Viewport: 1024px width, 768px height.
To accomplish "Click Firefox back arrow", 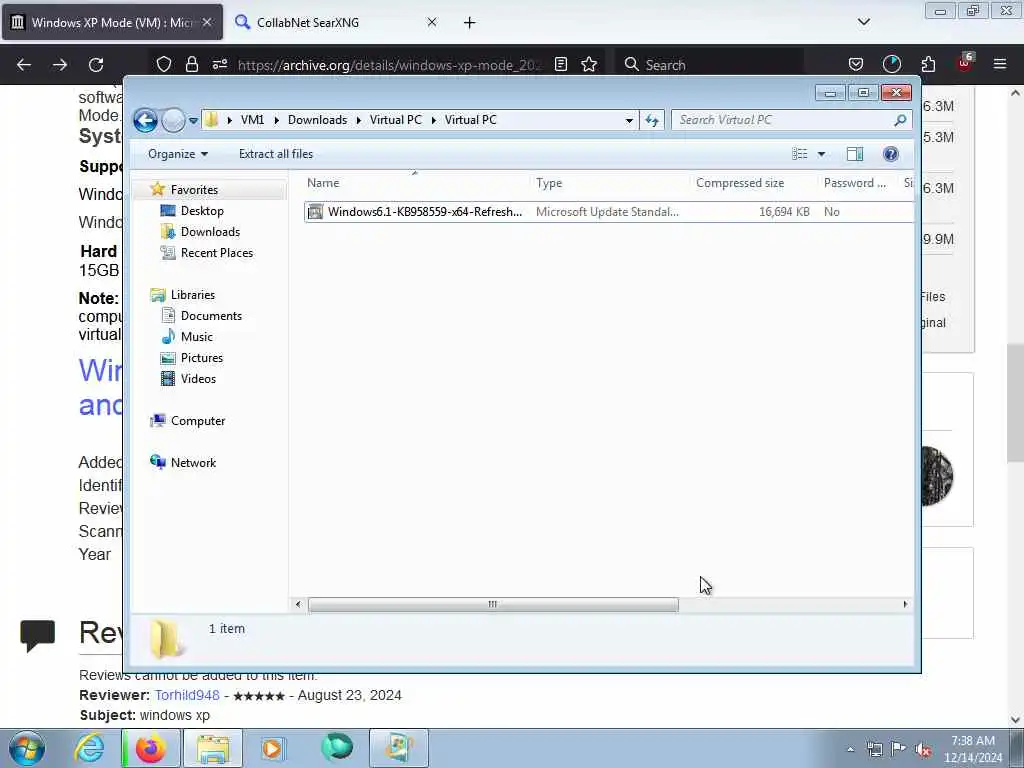I will pyautogui.click(x=24, y=65).
